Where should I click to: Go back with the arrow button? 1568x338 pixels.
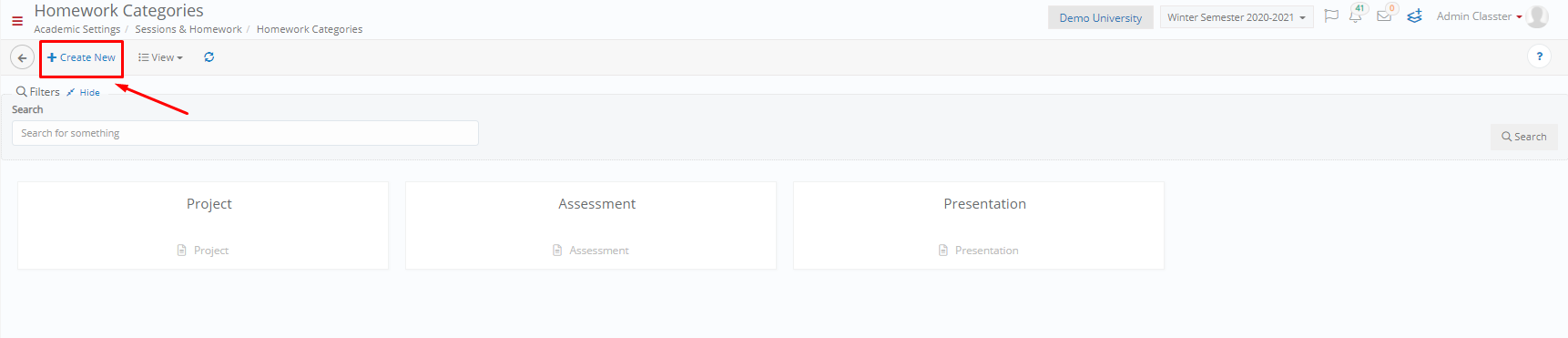[22, 57]
